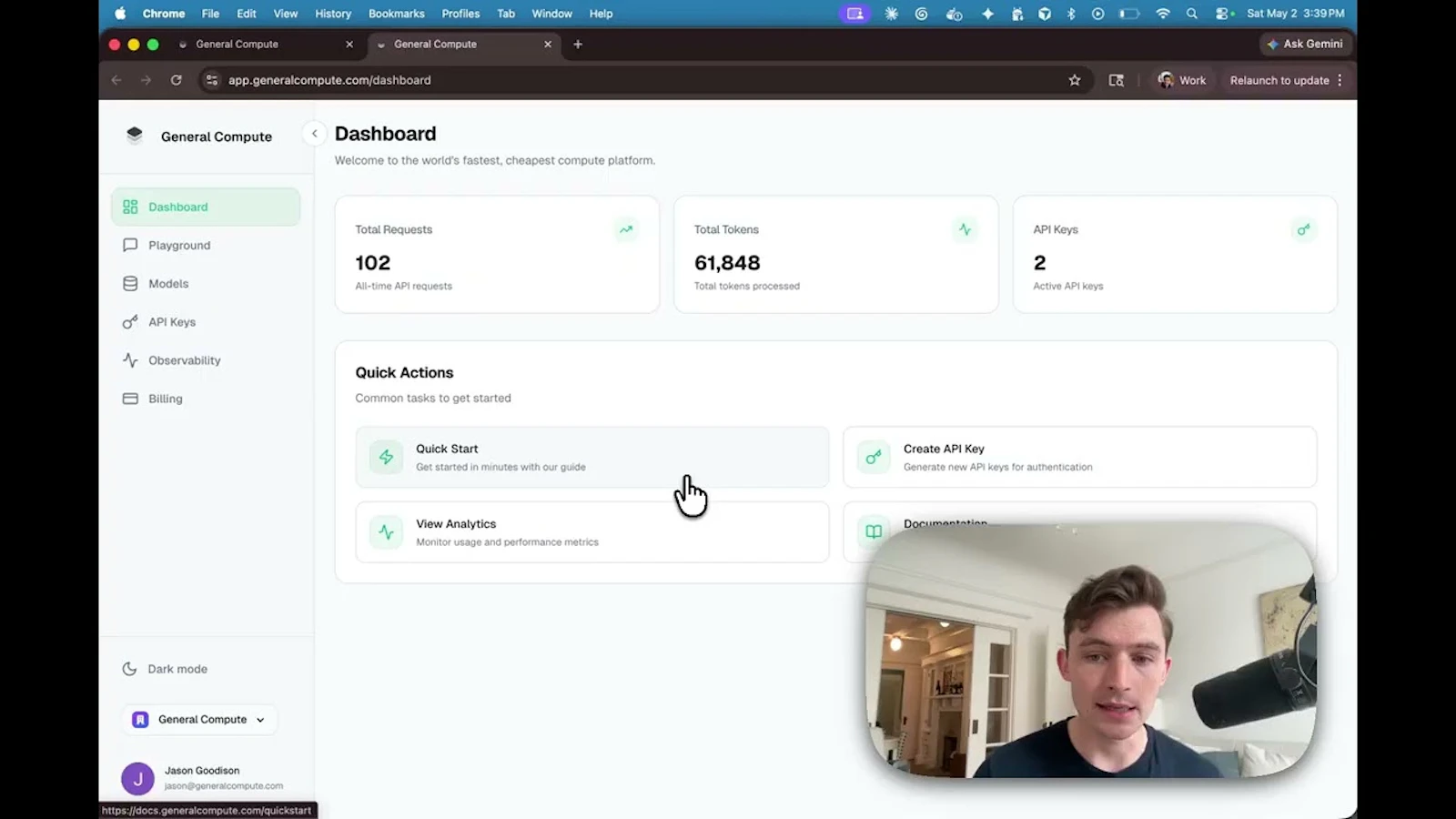Click the Observability pulse icon

[x=130, y=360]
